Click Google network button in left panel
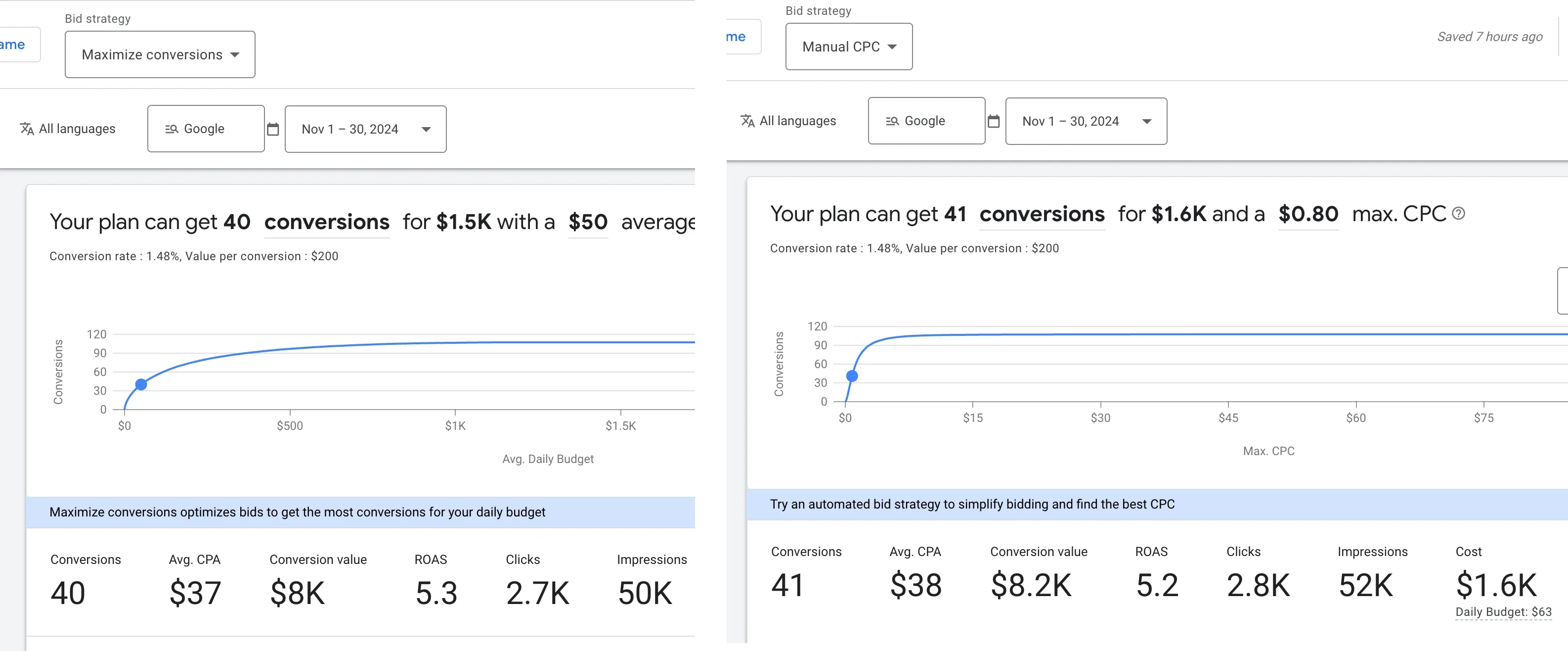The image size is (1568, 651). coord(206,129)
